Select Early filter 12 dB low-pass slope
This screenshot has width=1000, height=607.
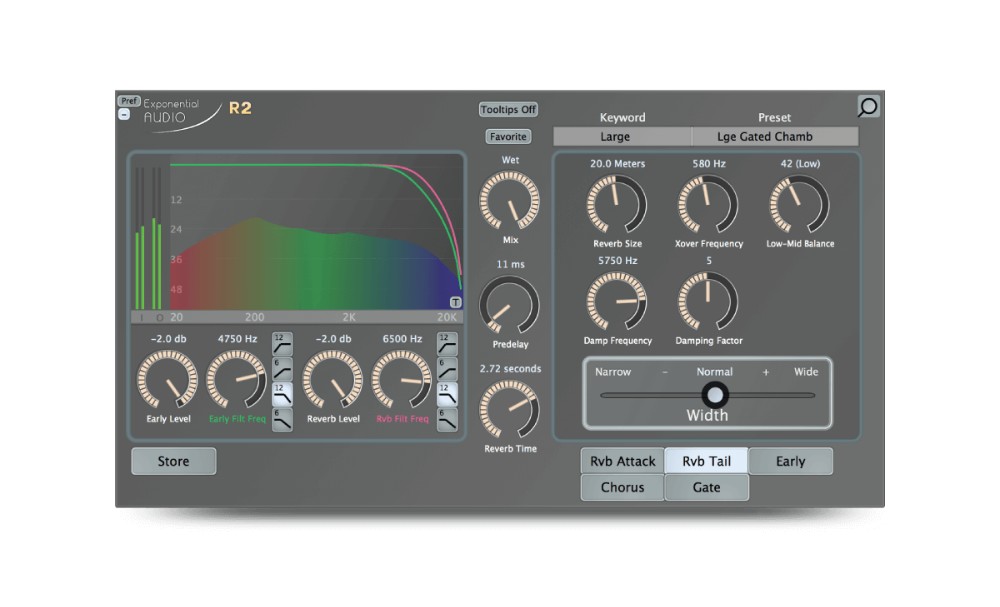282,394
